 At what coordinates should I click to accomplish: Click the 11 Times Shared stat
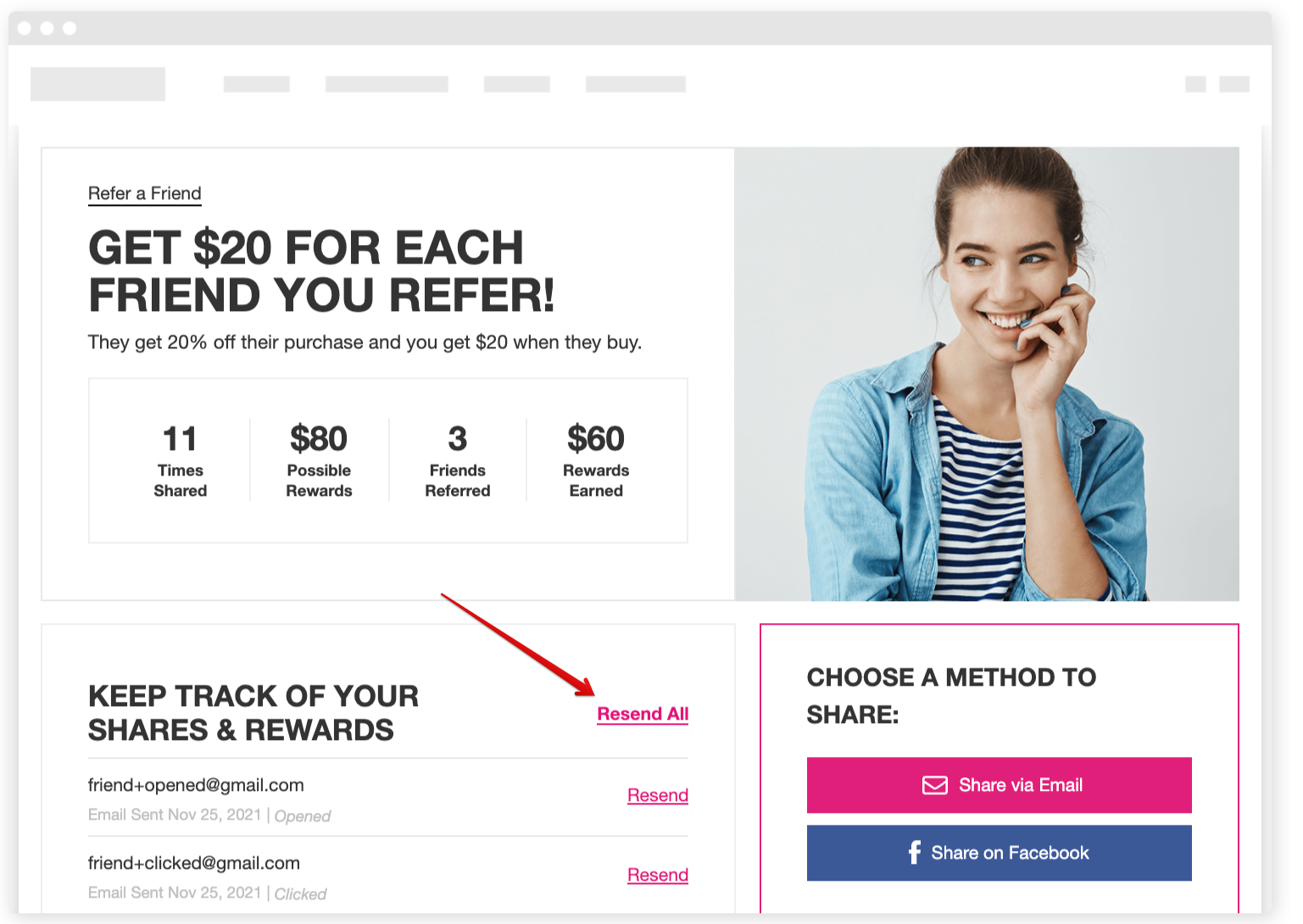181,460
